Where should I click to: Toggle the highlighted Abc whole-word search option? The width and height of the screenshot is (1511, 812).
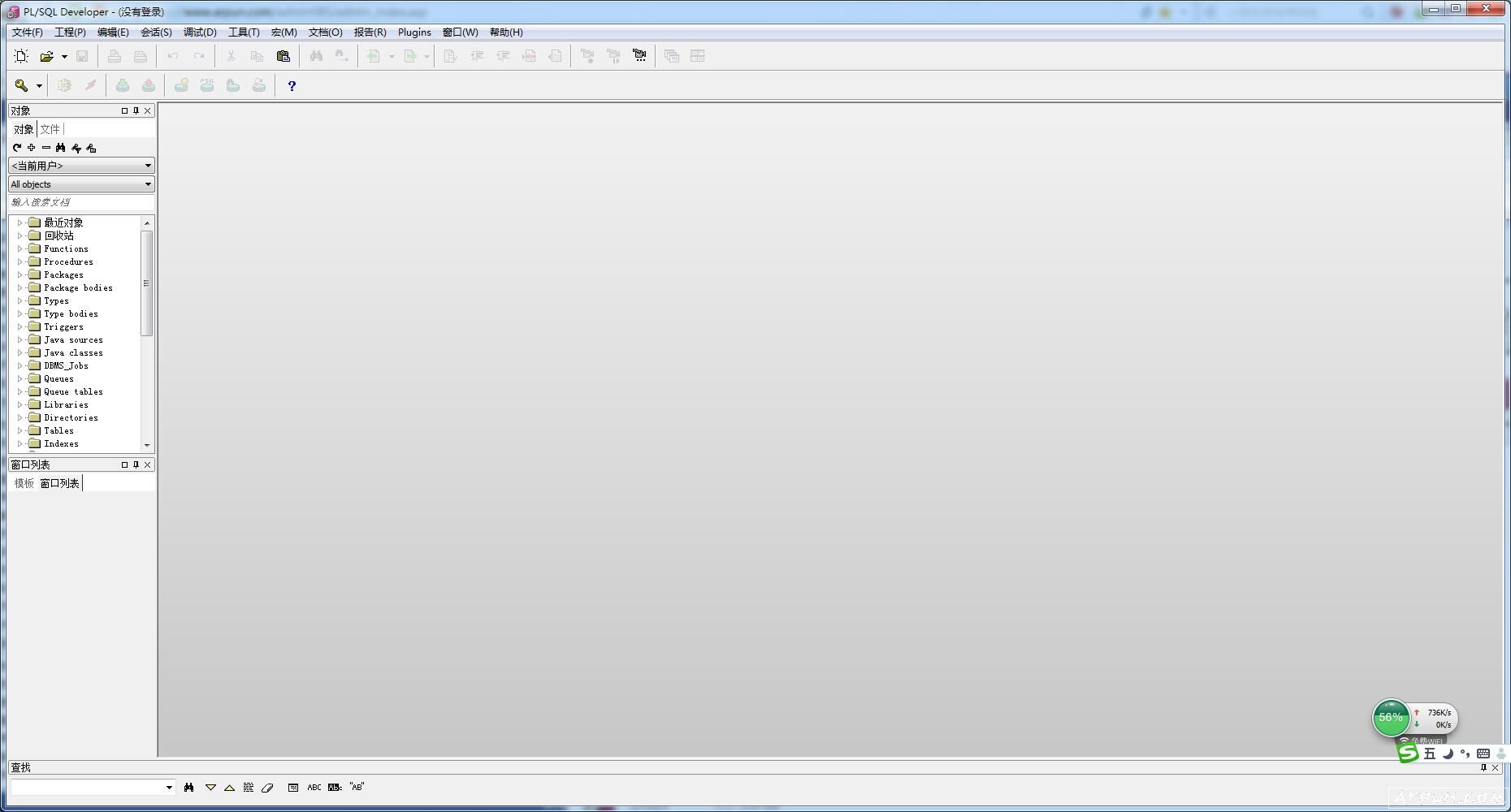pyautogui.click(x=335, y=787)
